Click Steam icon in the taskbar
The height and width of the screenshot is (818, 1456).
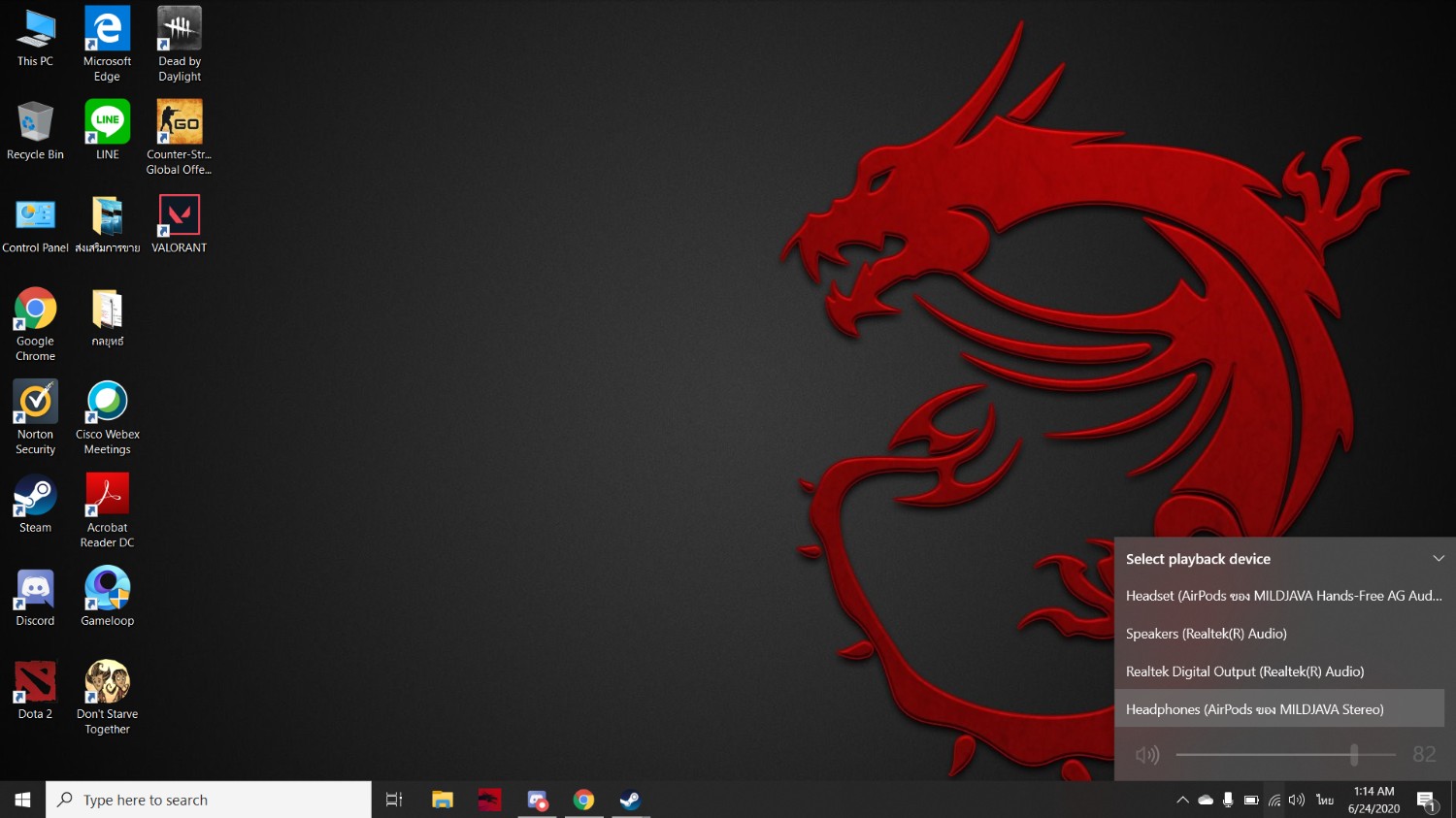630,800
